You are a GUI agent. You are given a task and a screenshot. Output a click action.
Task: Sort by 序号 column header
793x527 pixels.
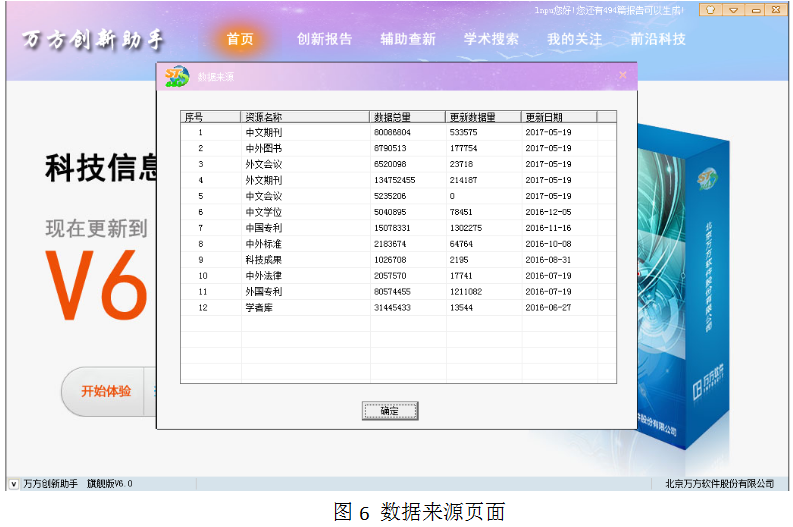pos(210,117)
